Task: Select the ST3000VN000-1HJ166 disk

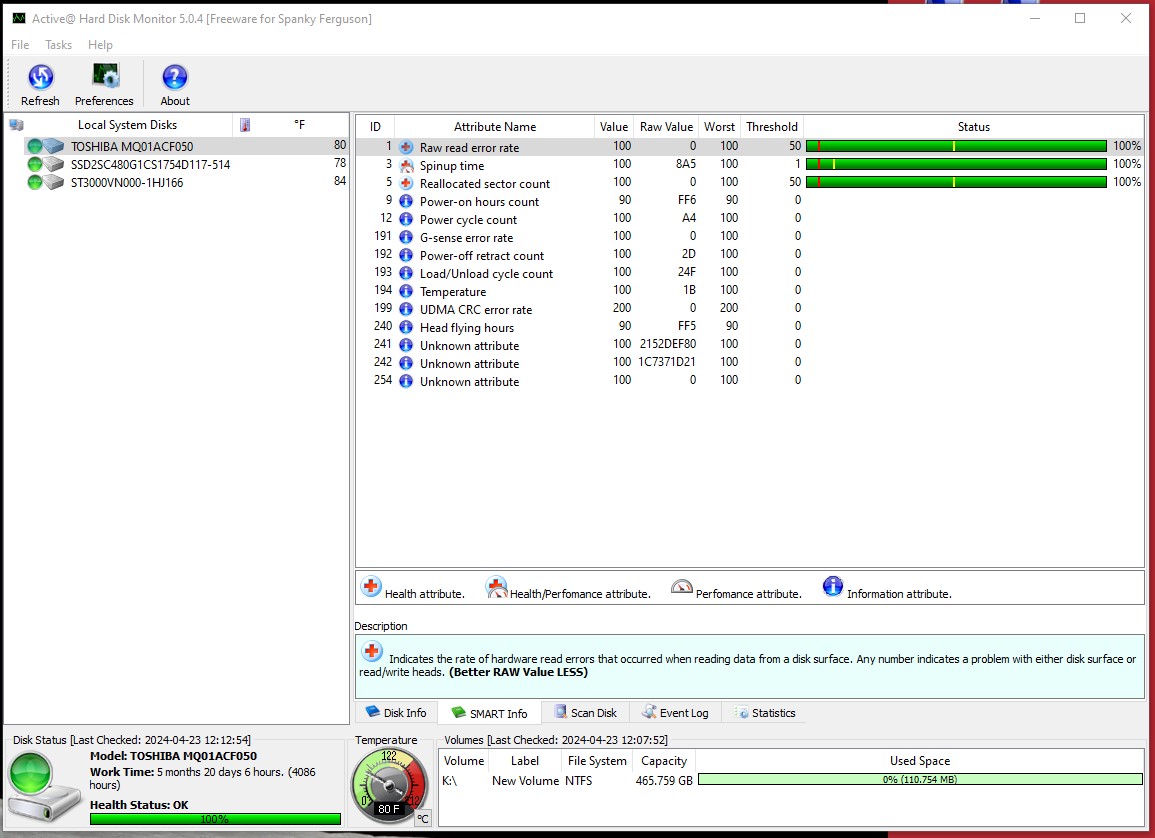Action: coord(126,182)
